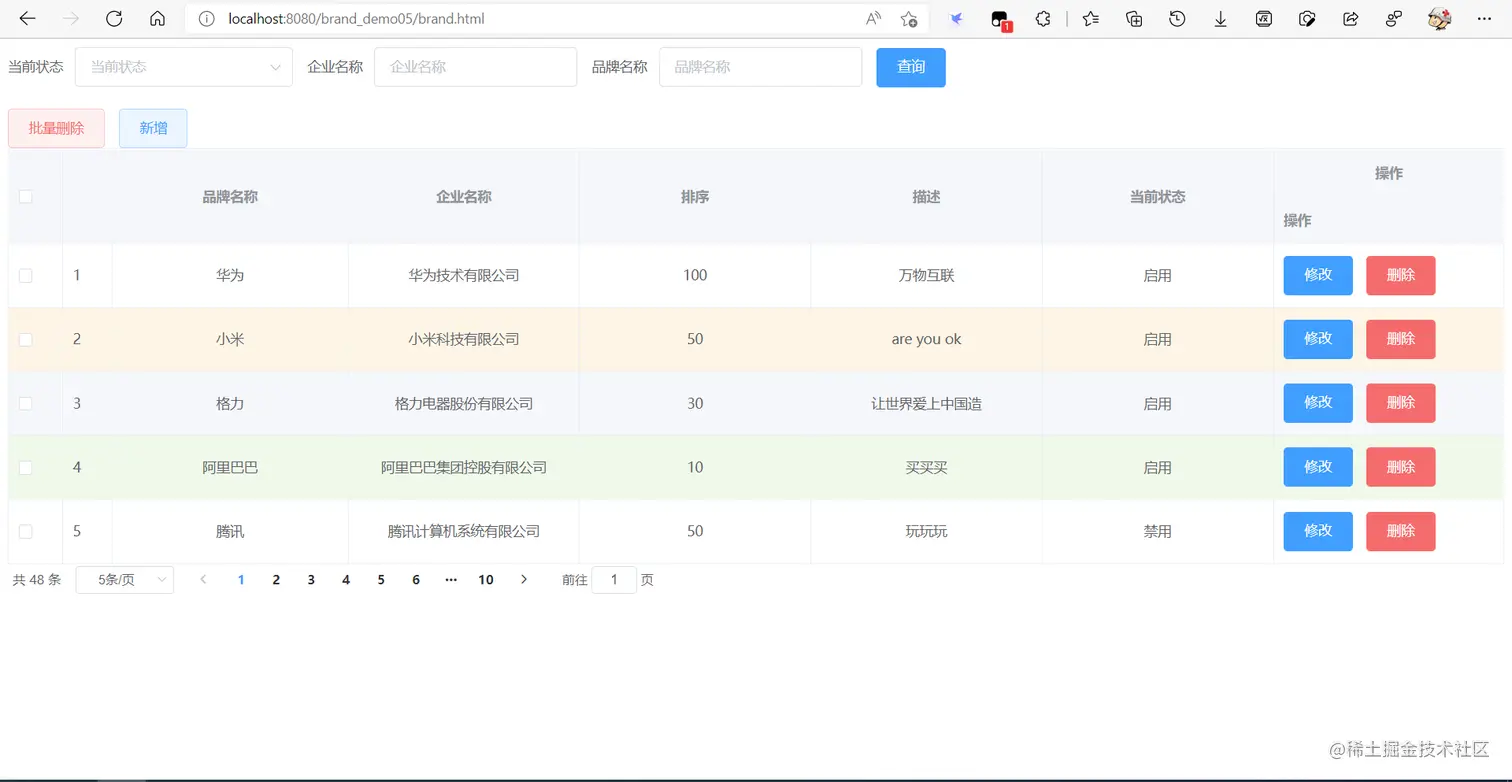Click 删除 for the 阿里巴巴 row
The width and height of the screenshot is (1512, 782).
point(1401,467)
